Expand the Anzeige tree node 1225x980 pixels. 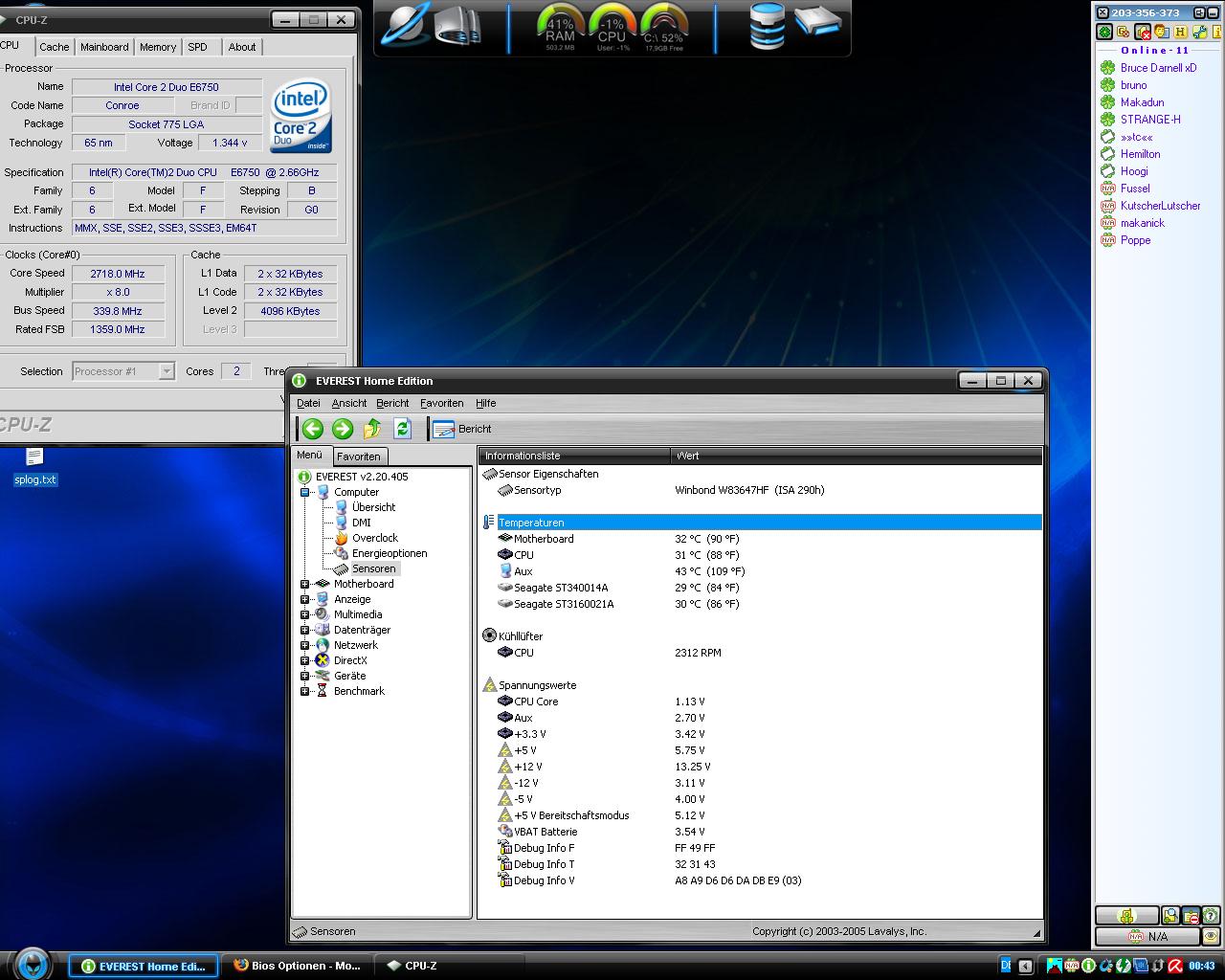[x=305, y=599]
